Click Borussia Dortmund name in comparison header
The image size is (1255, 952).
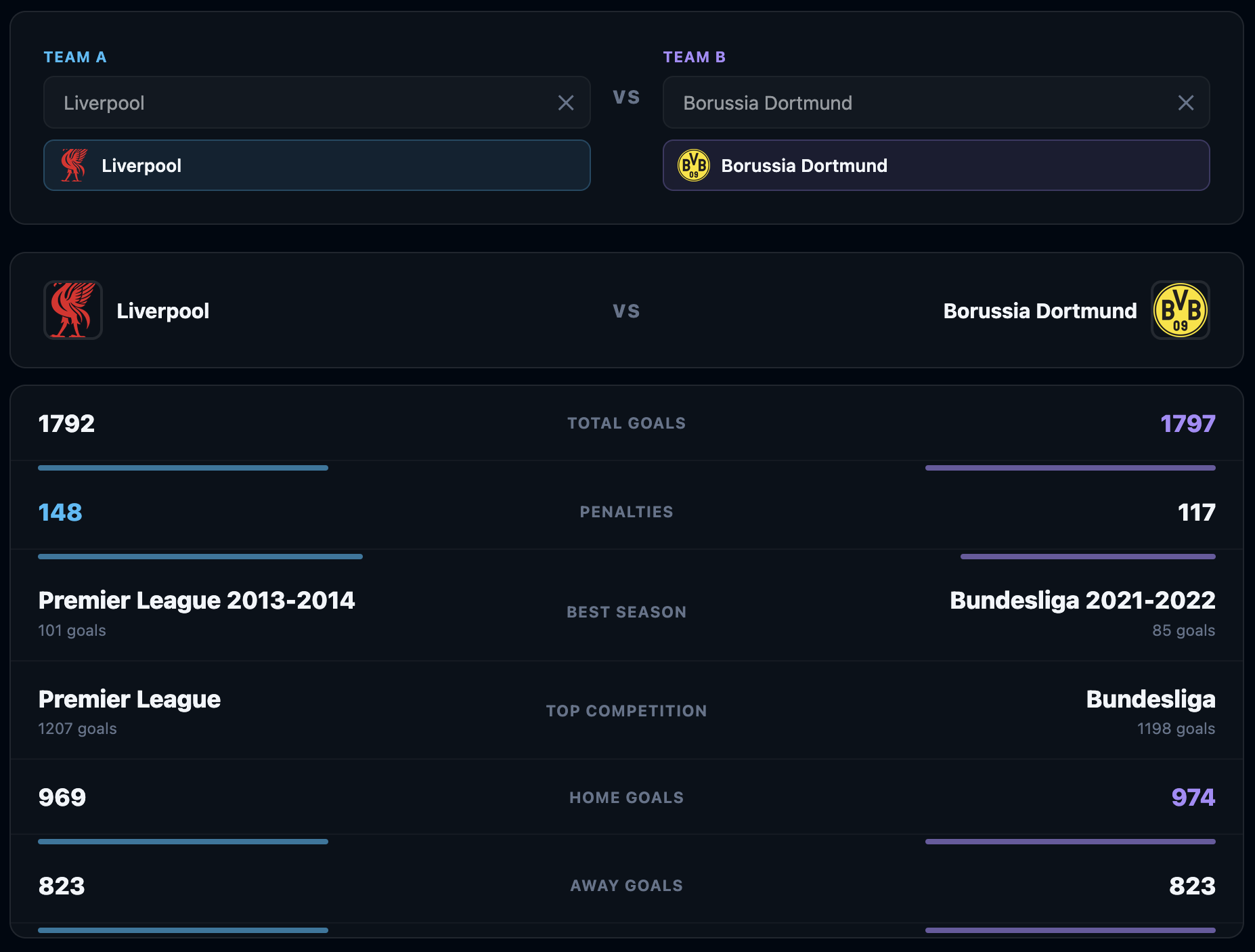(1040, 311)
